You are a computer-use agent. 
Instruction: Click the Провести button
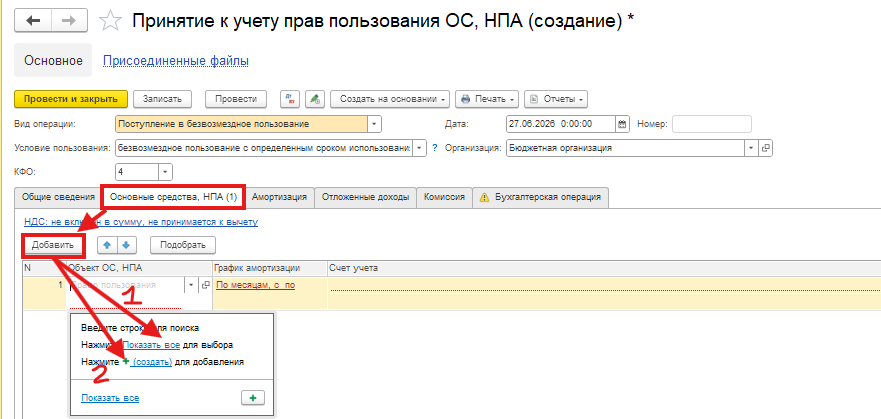(x=235, y=99)
